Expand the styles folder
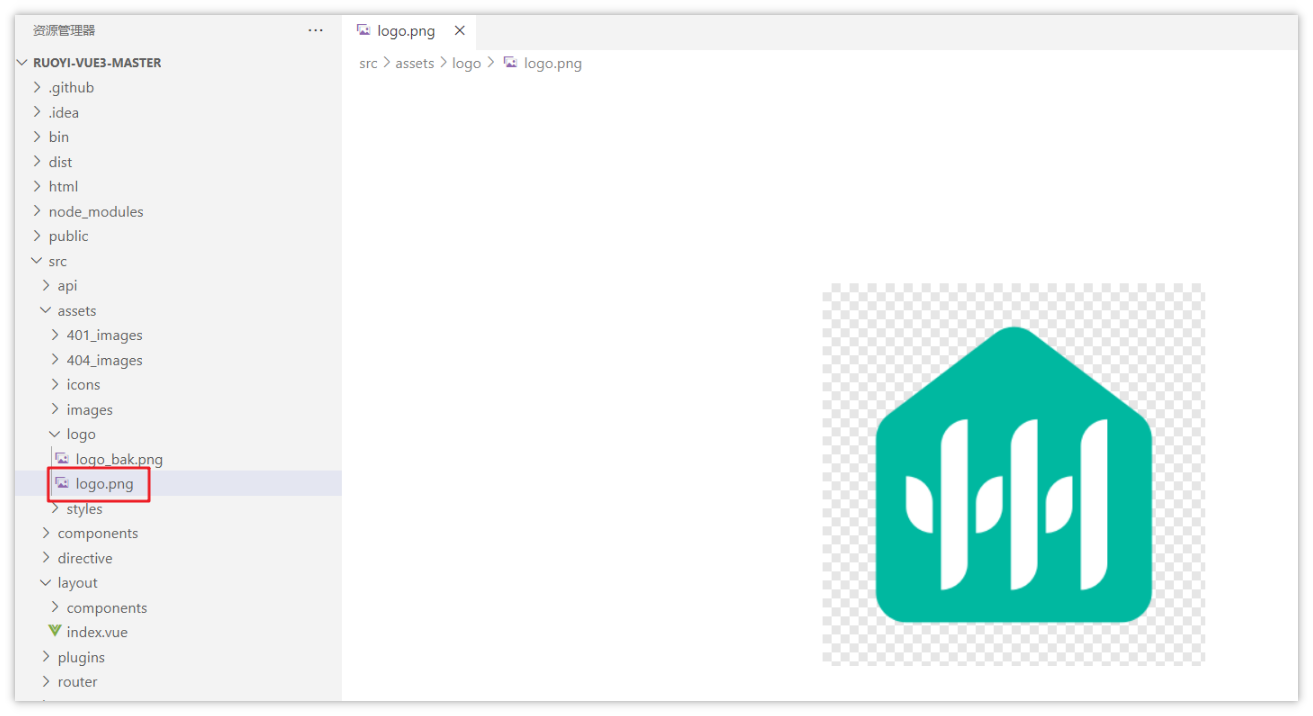This screenshot has height=716, width=1313. pos(55,509)
